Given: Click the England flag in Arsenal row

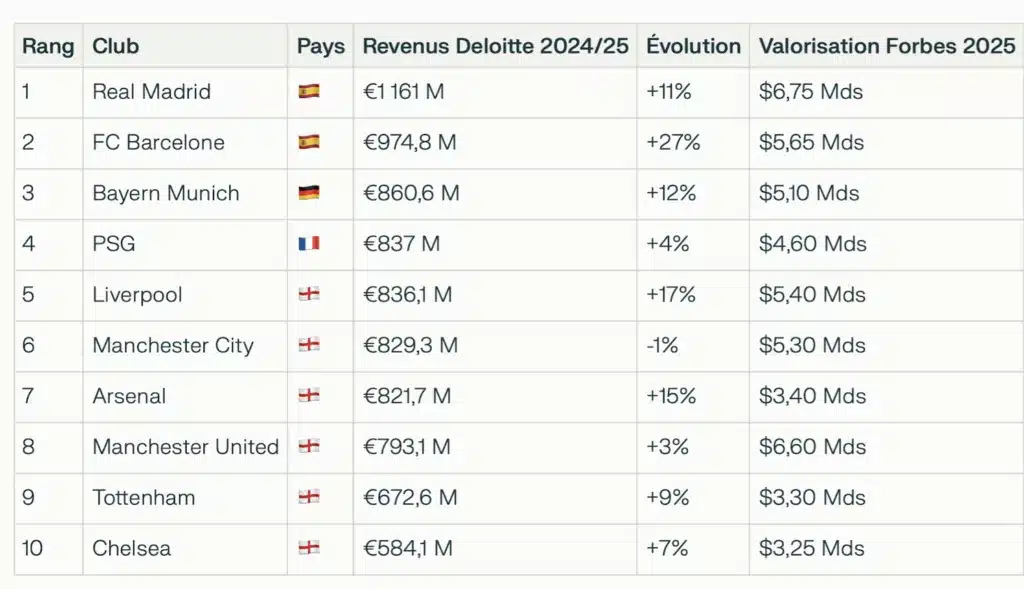Looking at the screenshot, I should coord(308,396).
